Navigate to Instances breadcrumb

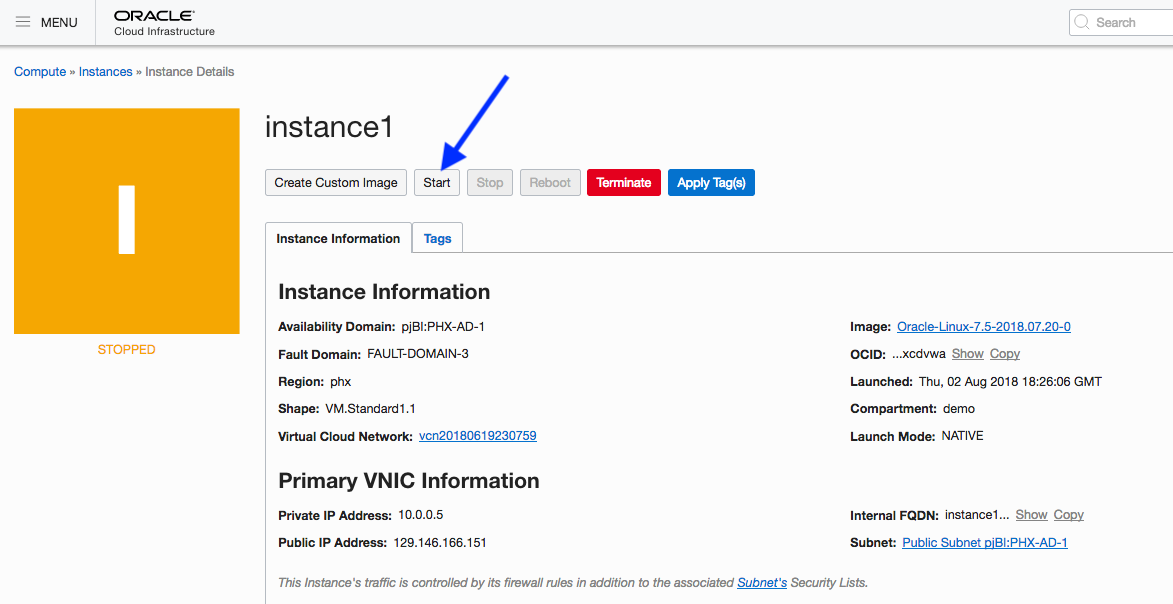tap(105, 72)
